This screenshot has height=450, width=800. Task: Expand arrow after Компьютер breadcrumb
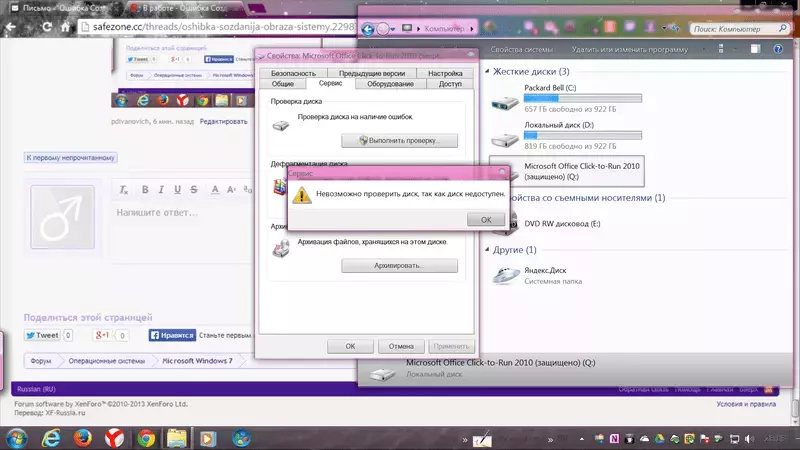coord(472,29)
